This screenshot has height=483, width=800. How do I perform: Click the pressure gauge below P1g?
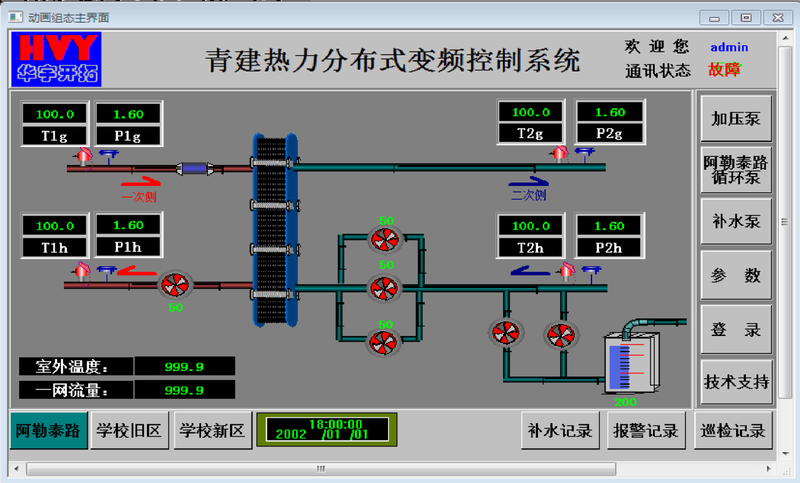108,156
